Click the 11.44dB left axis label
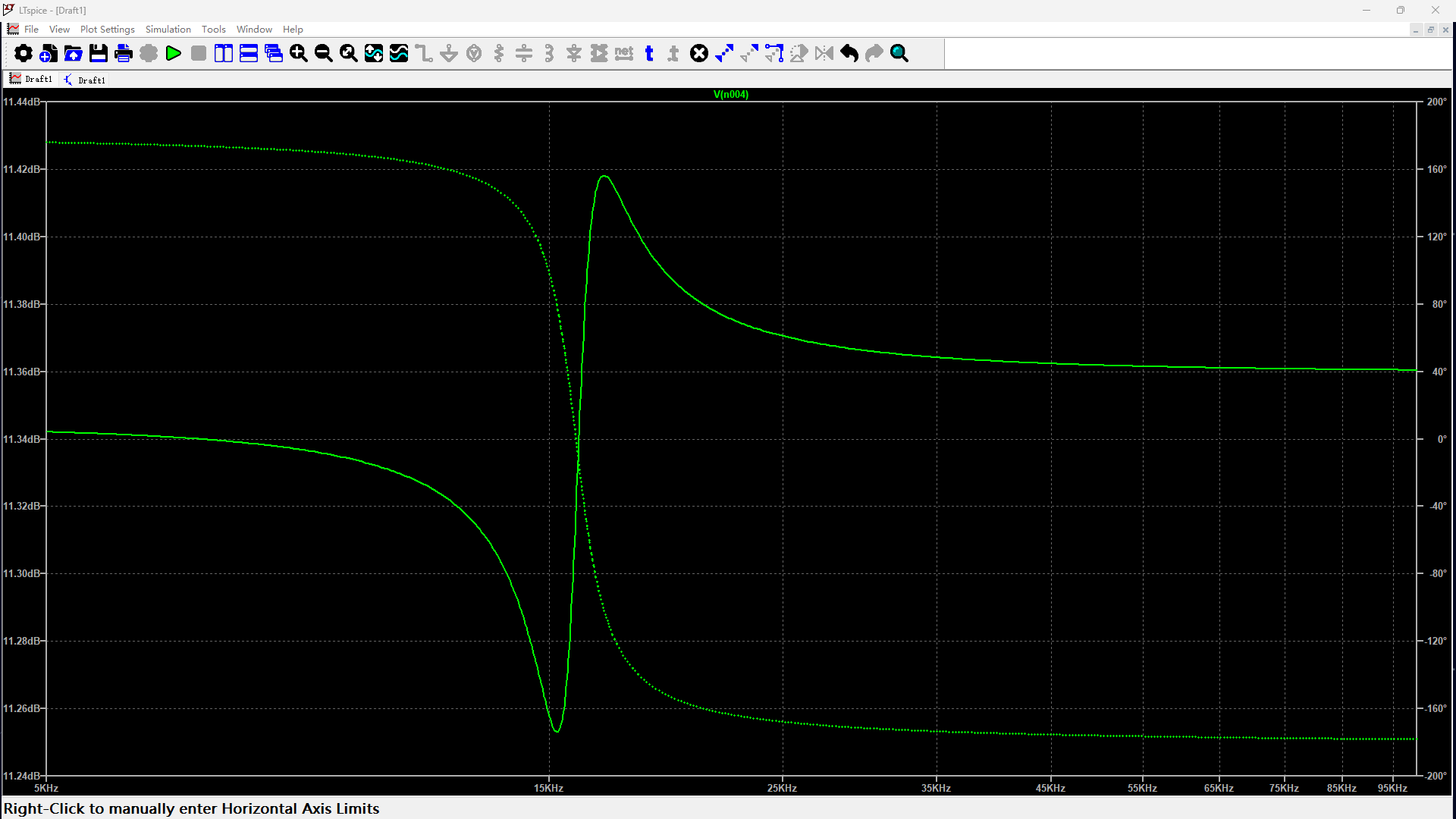Image resolution: width=1456 pixels, height=819 pixels. tap(20, 102)
